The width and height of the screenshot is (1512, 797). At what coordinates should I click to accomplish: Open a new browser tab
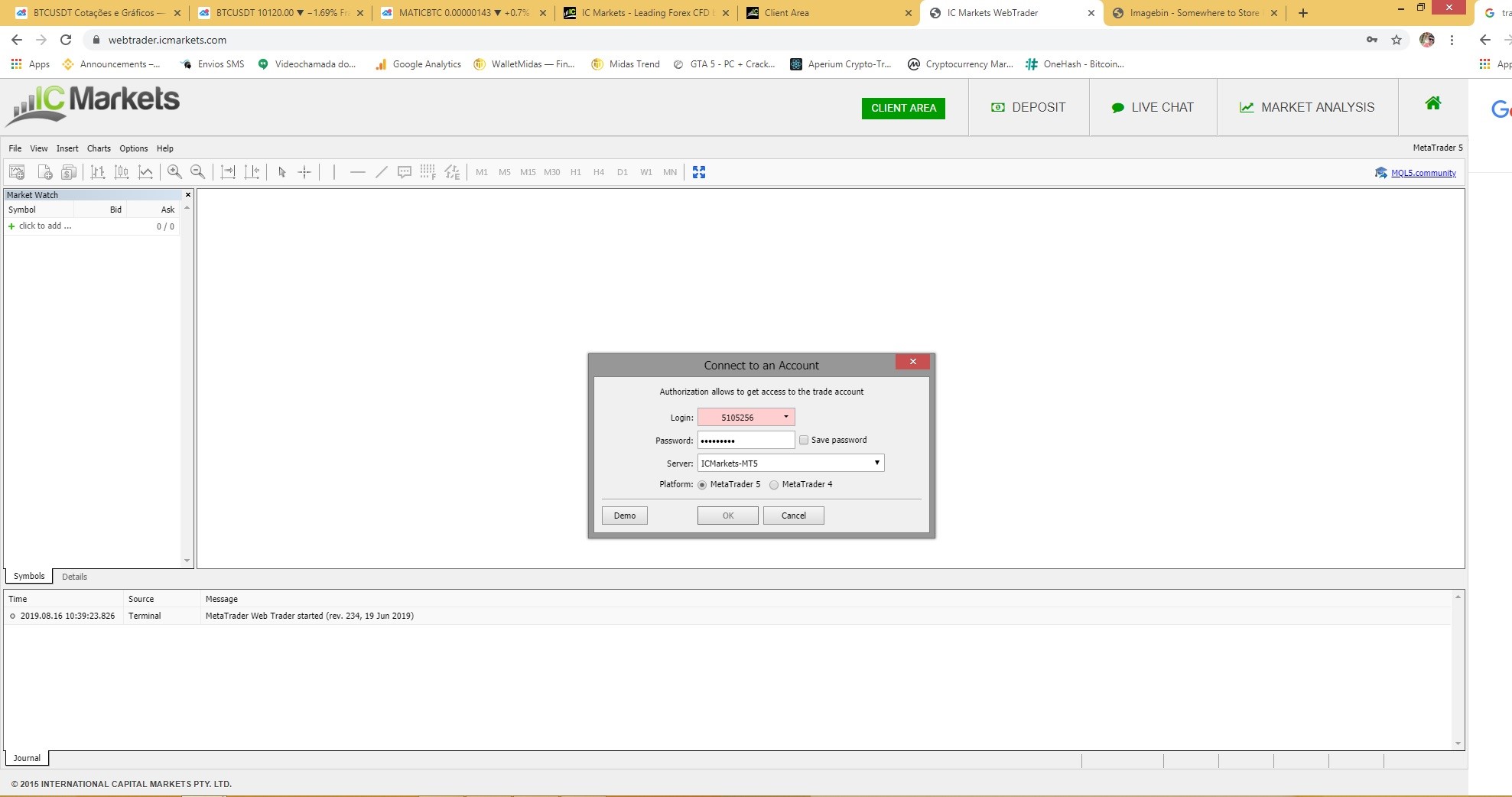tap(1303, 13)
